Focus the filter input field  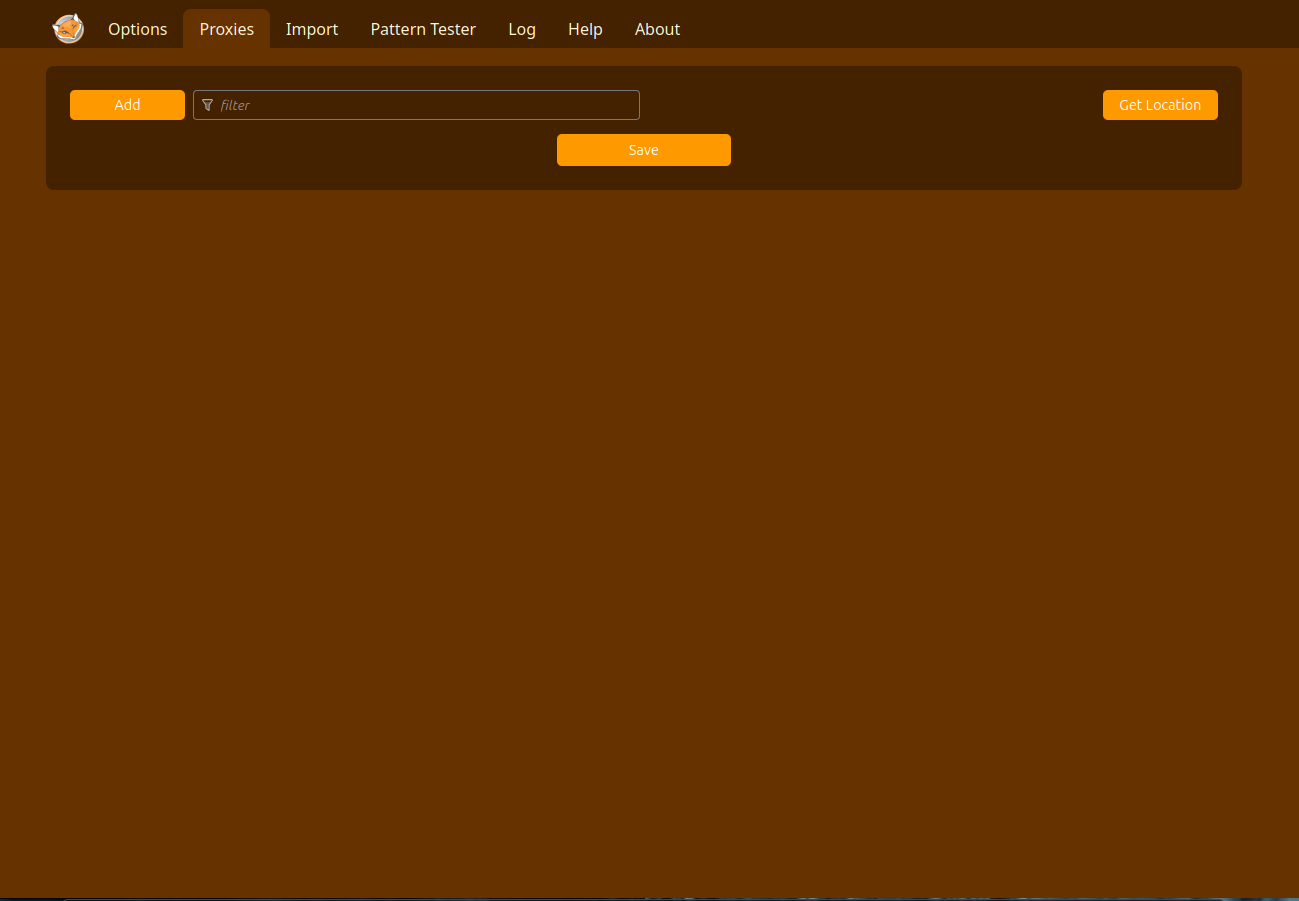coord(416,105)
